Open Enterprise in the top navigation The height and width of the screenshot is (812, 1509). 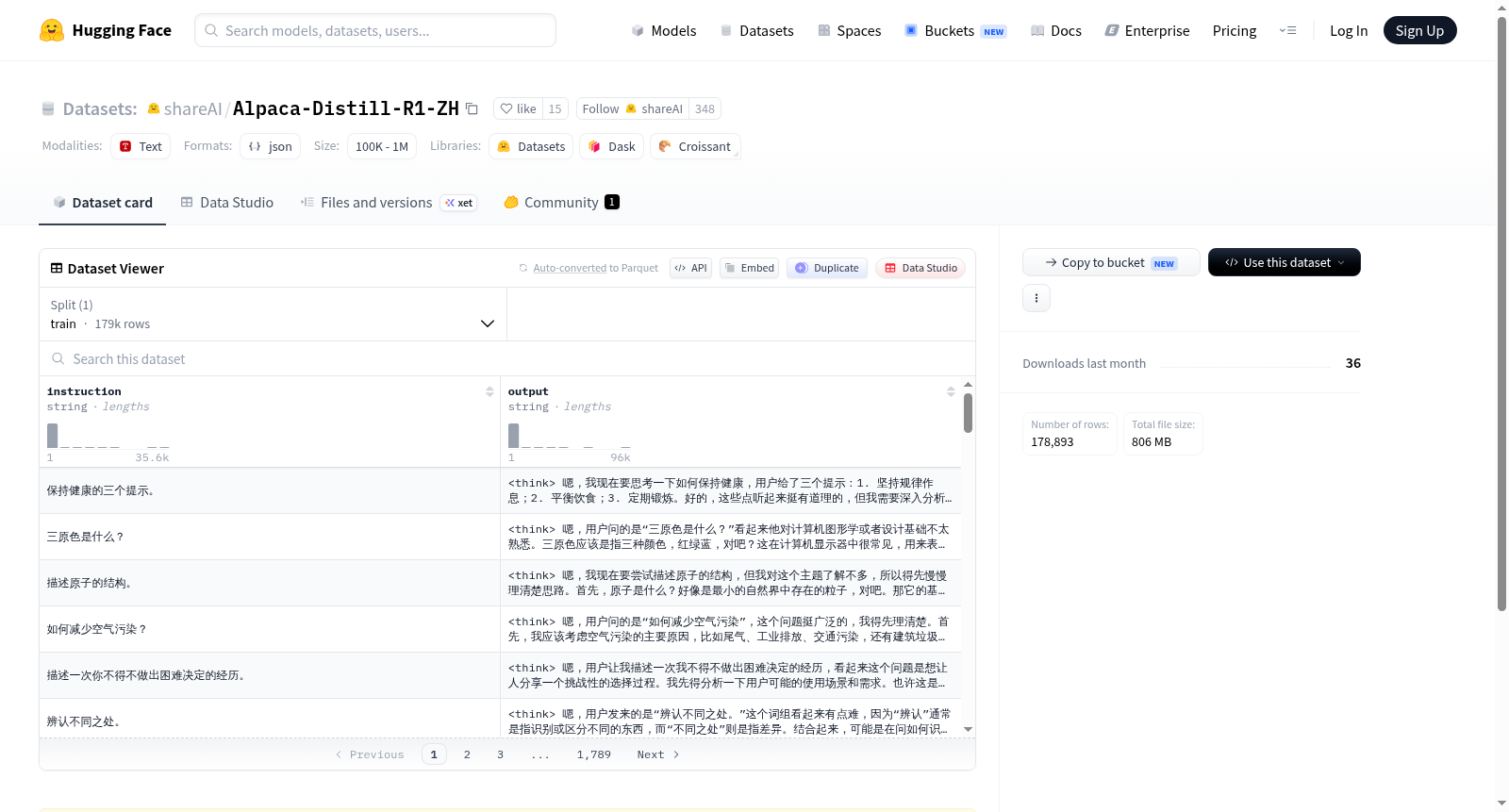click(x=1147, y=30)
